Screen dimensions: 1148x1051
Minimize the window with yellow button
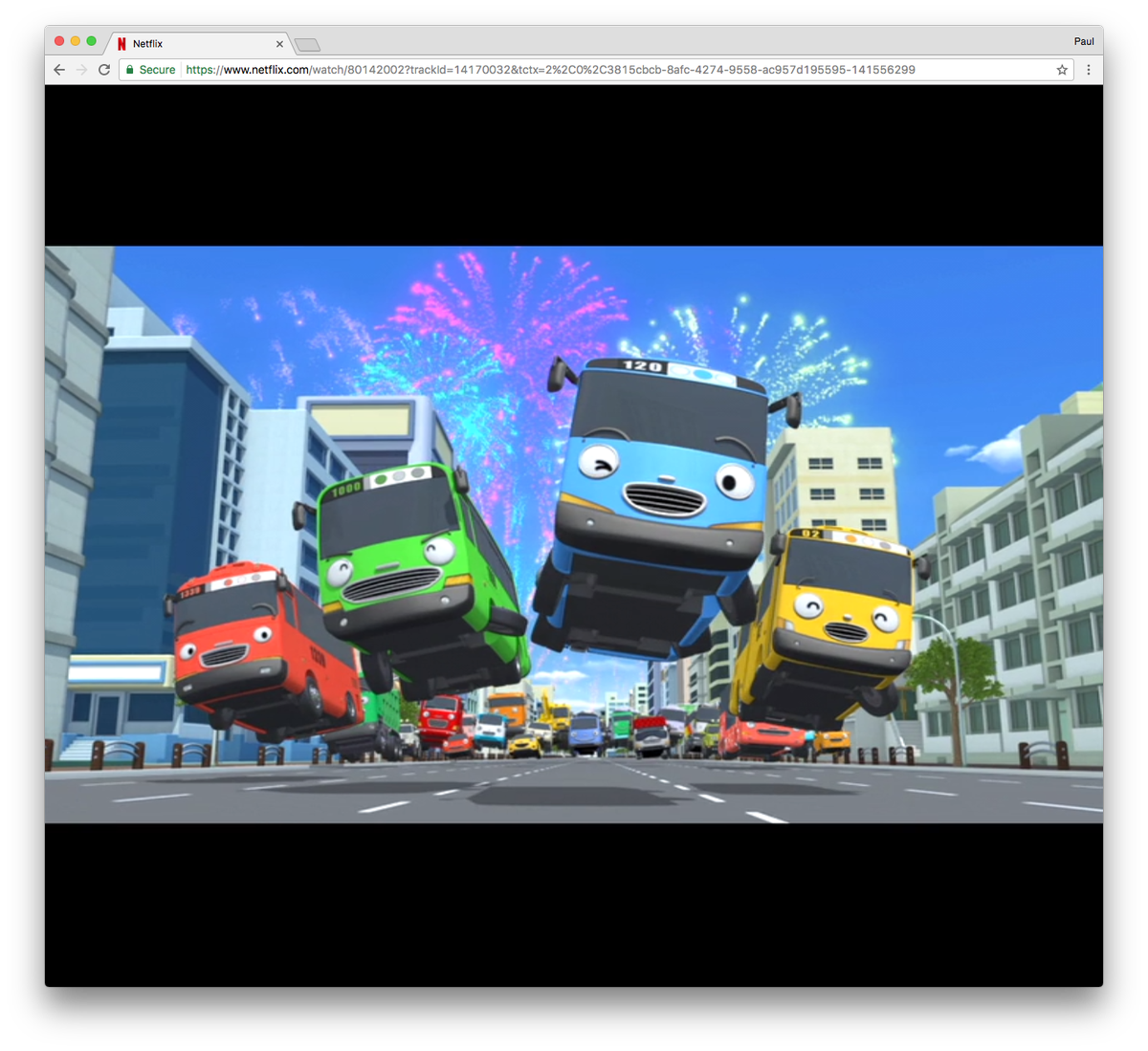coord(76,41)
